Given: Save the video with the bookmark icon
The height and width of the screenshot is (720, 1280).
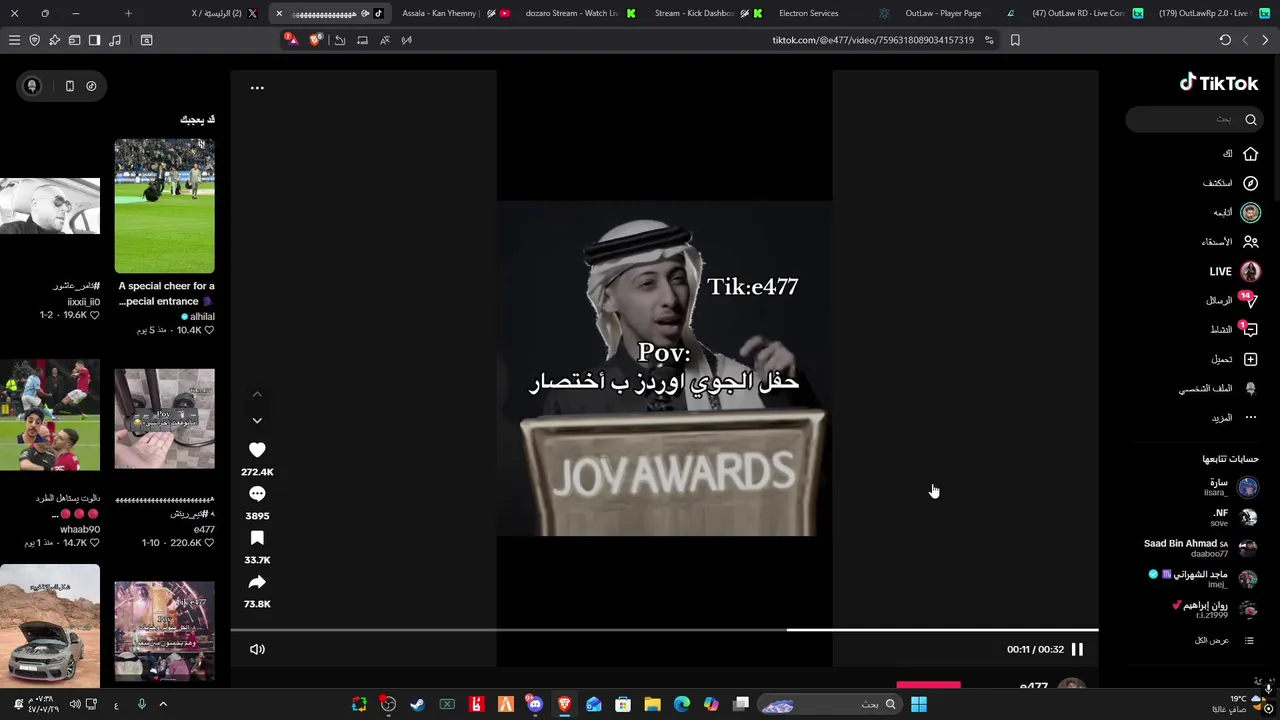Looking at the screenshot, I should click(257, 538).
